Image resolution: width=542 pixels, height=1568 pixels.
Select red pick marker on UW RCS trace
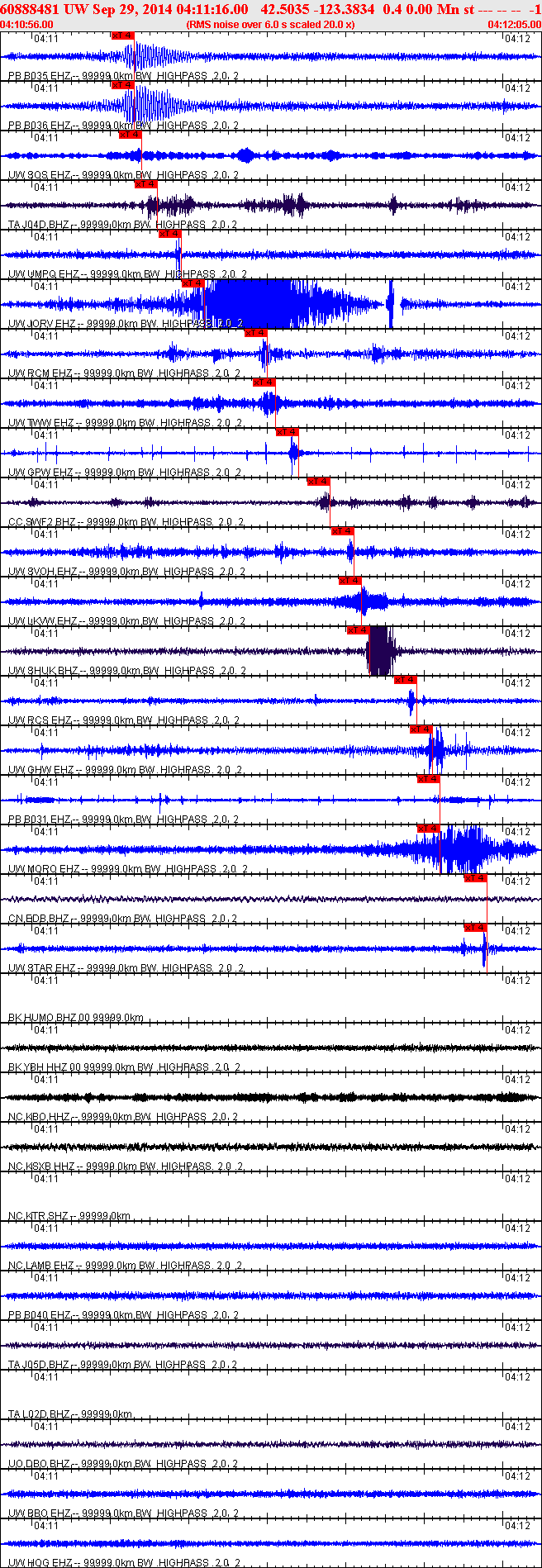tap(405, 680)
